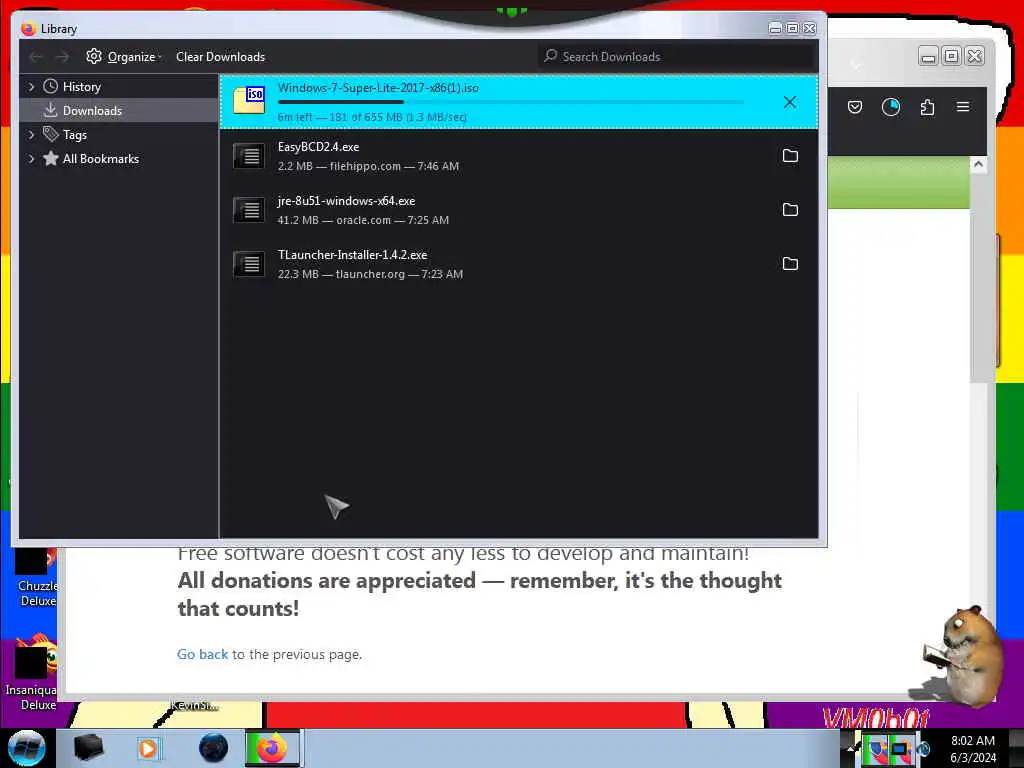Cancel the Windows-7-Super-Lite ISO download
Image resolution: width=1024 pixels, height=768 pixels.
790,102
